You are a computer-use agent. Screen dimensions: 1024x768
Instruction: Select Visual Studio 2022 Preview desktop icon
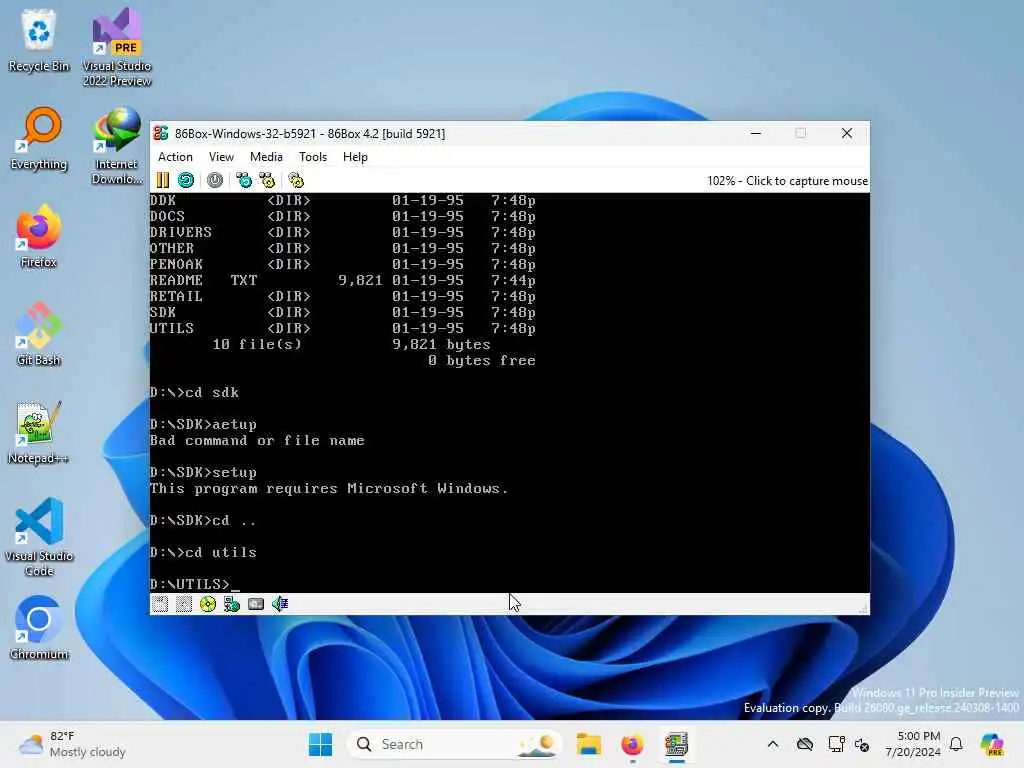point(117,47)
